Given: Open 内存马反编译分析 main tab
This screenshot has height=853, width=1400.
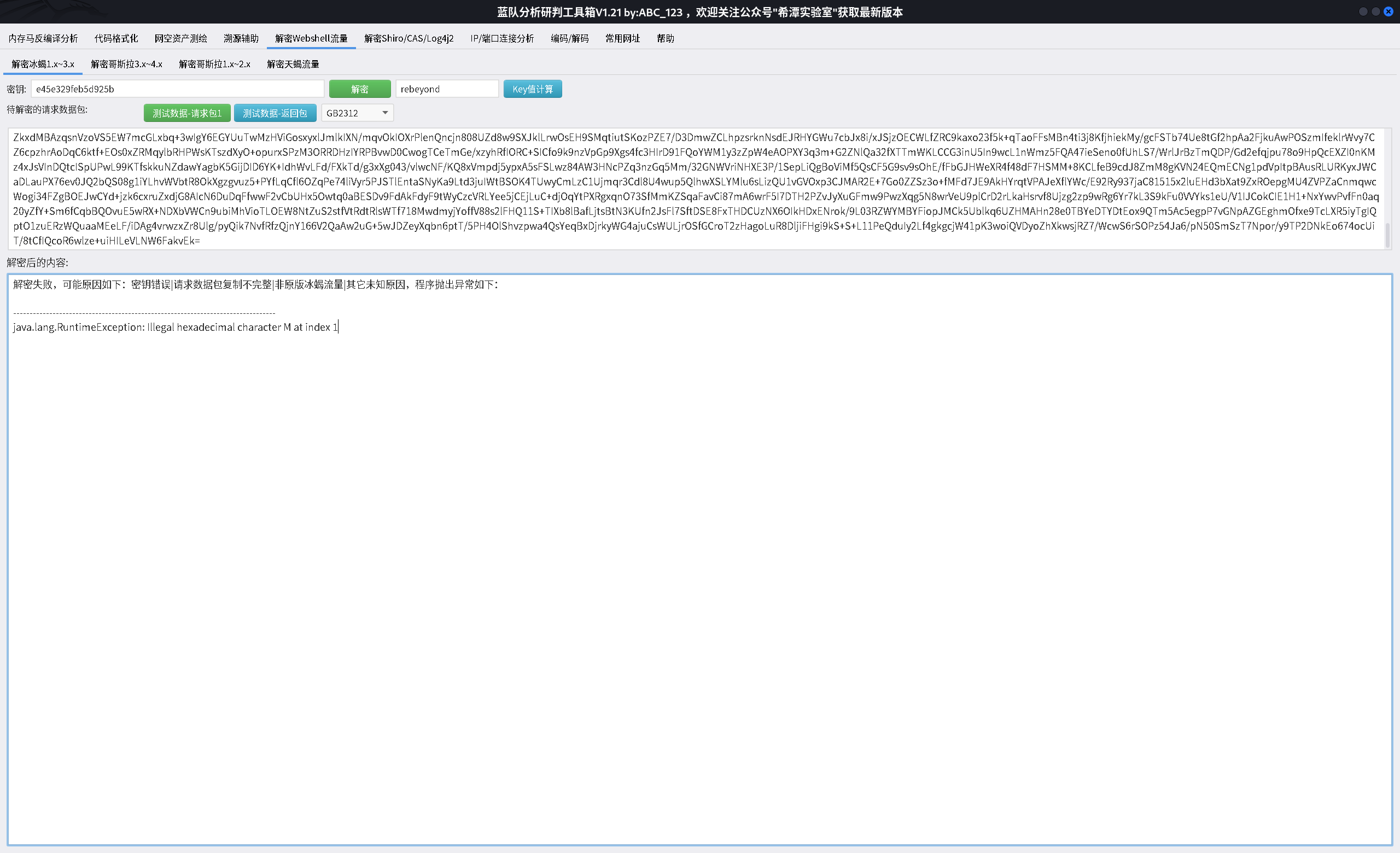Looking at the screenshot, I should tap(43, 38).
